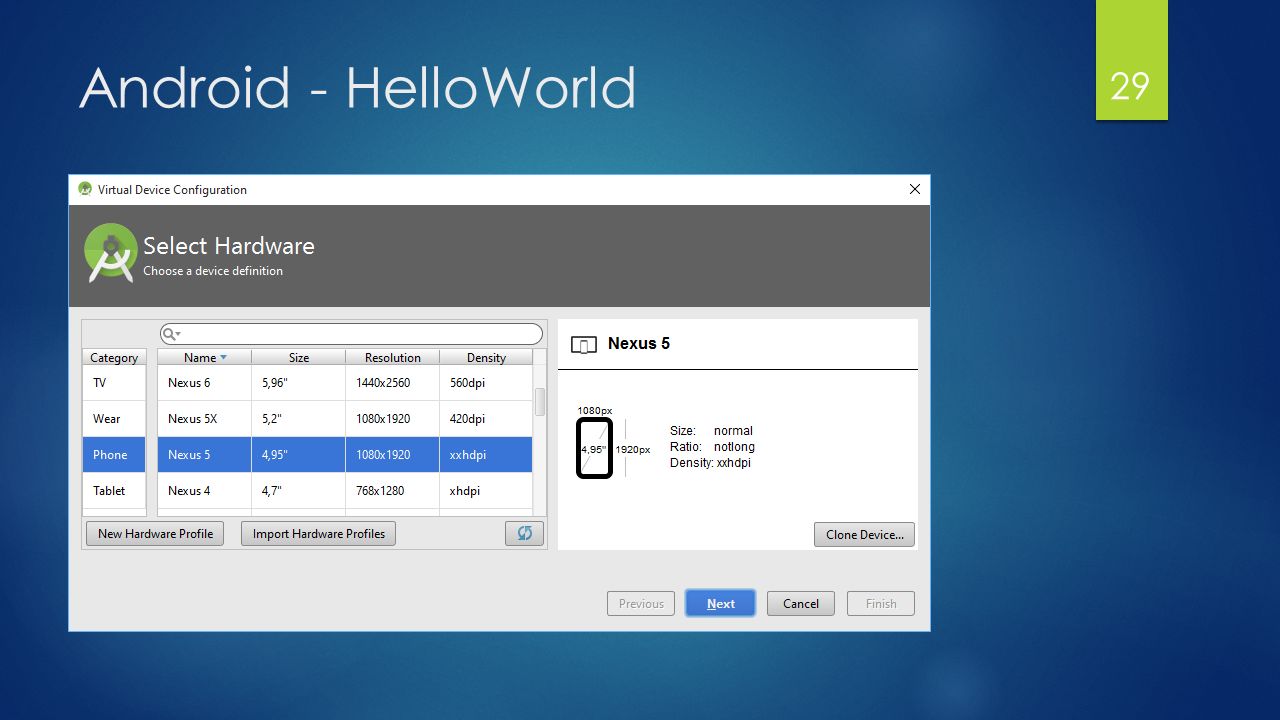Screen dimensions: 1280x720
Task: Sort devices by Size column header
Action: coord(299,357)
